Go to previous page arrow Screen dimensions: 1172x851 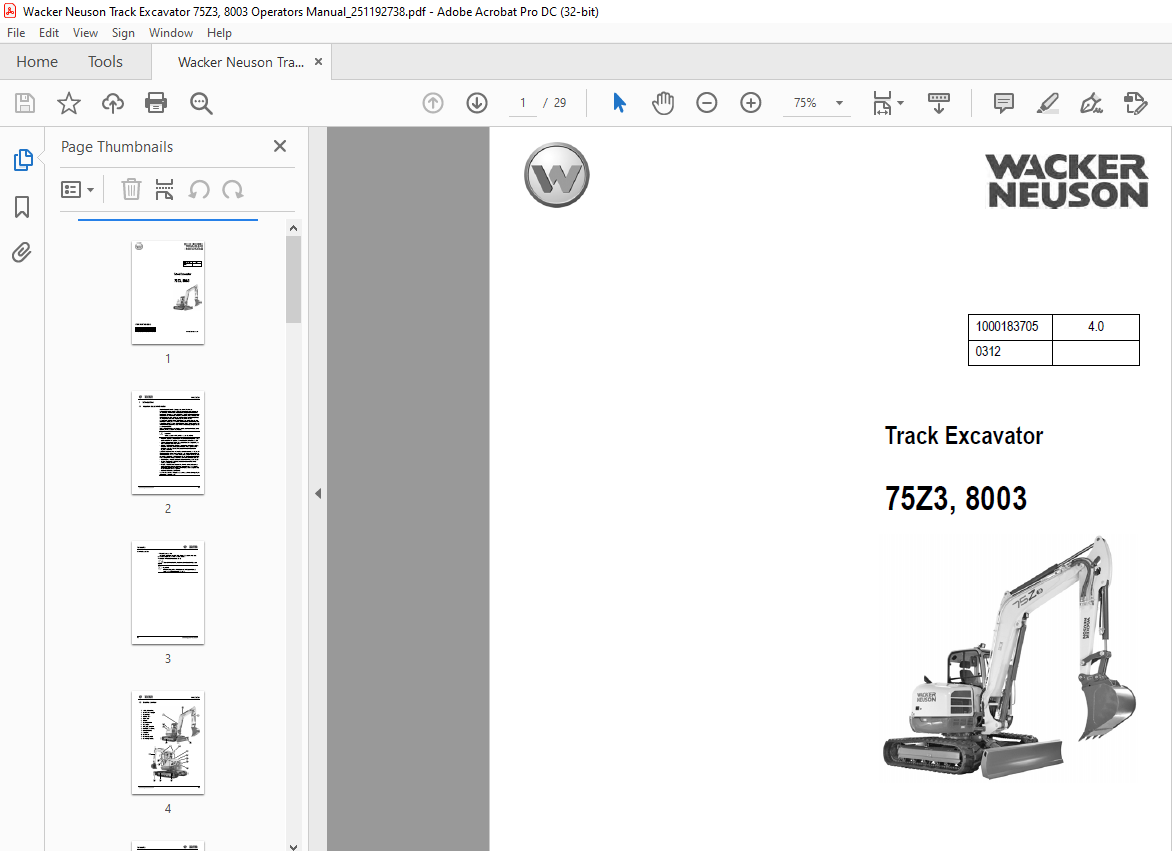click(433, 103)
